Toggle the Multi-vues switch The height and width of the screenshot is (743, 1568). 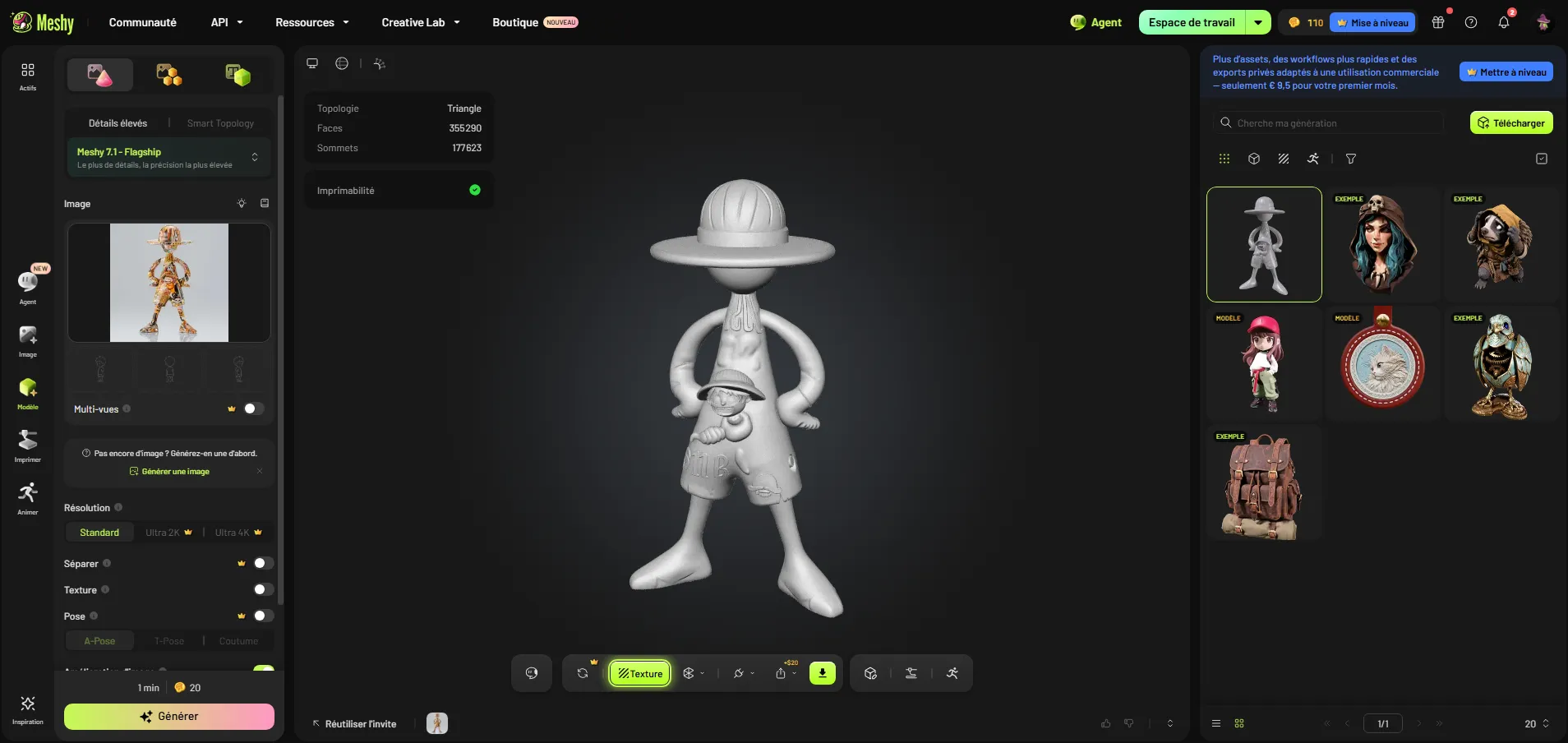pyautogui.click(x=253, y=408)
